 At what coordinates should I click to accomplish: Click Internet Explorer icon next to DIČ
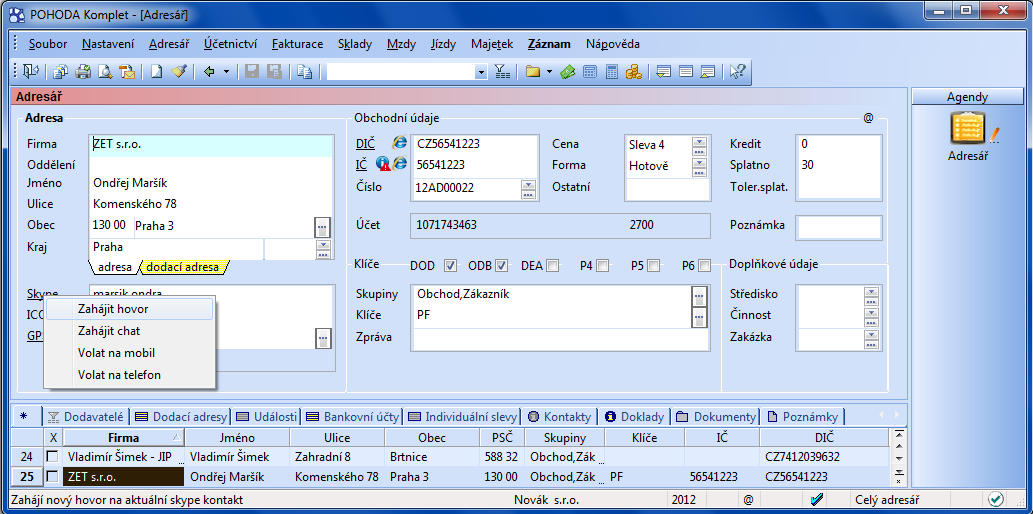coord(399,142)
